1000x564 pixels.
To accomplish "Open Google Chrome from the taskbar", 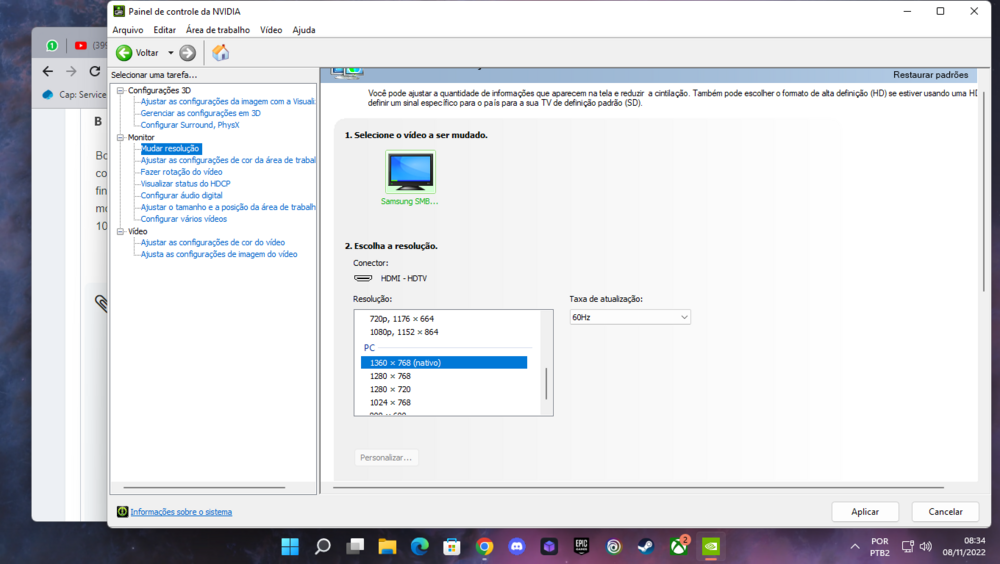I will pos(485,547).
